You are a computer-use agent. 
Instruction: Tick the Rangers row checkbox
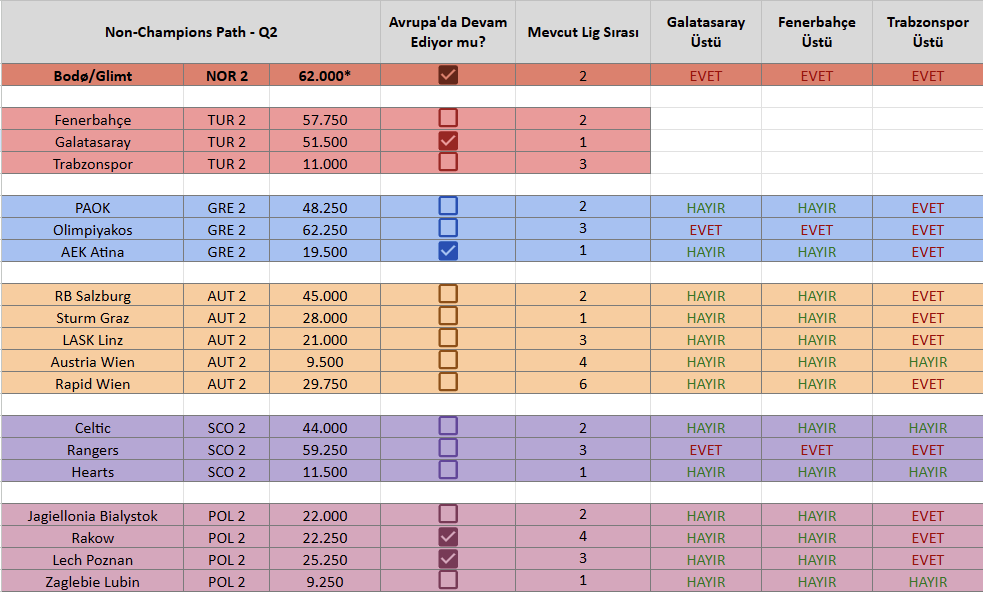tap(448, 448)
